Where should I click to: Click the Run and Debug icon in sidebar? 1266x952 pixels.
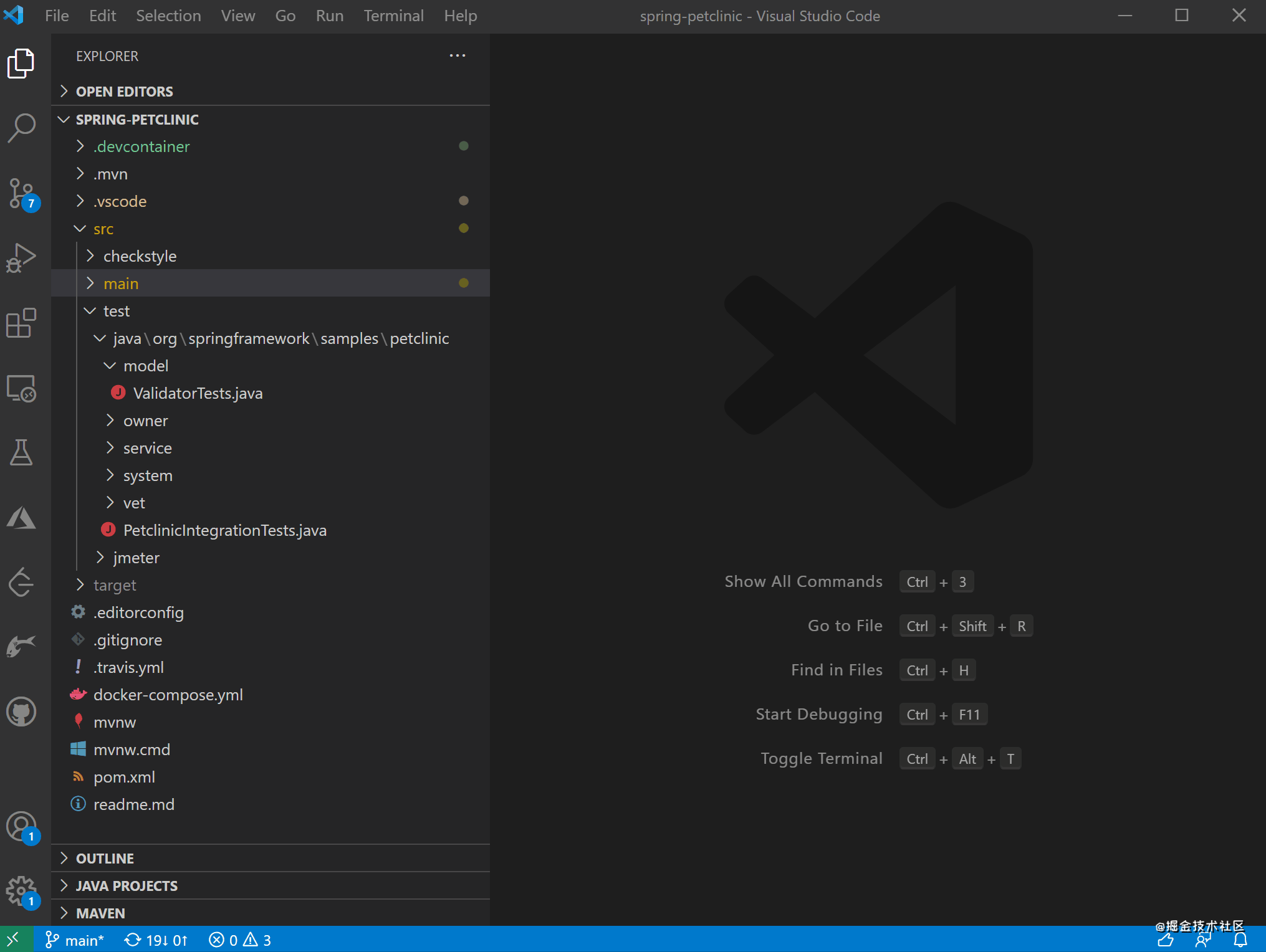22,256
